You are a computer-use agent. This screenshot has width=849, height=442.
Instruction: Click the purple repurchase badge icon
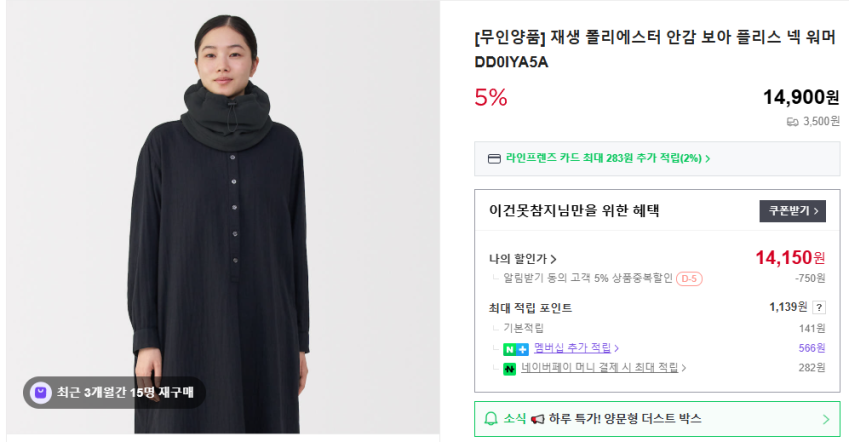tap(41, 393)
